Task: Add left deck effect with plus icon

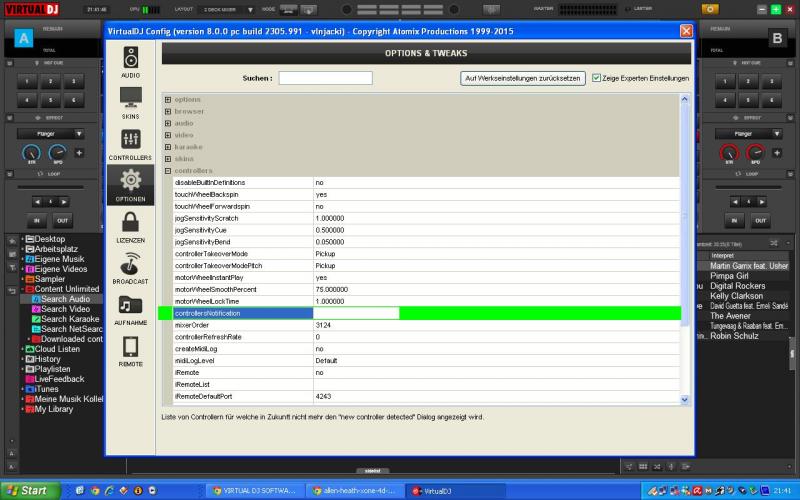Action: pos(79,153)
